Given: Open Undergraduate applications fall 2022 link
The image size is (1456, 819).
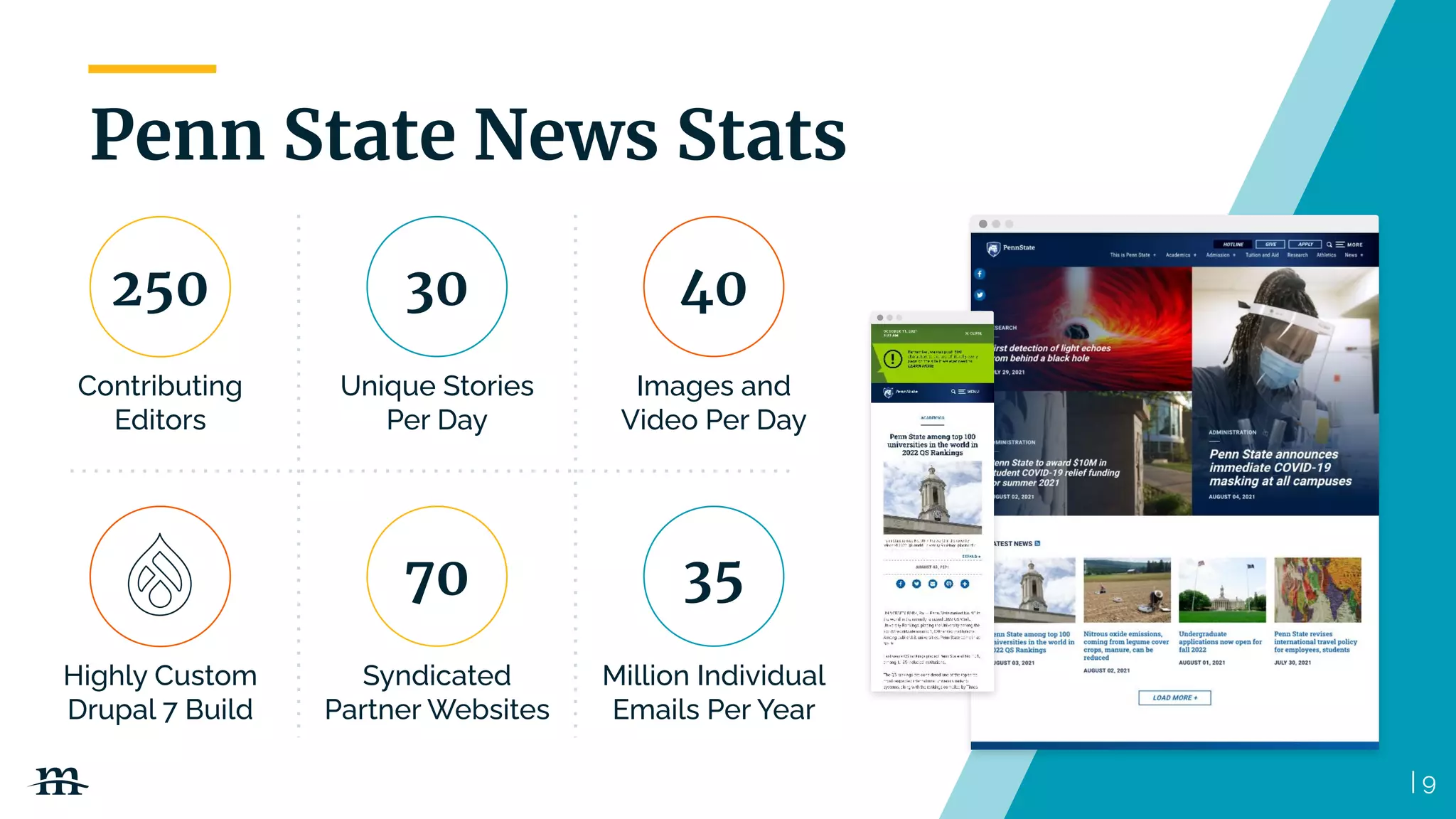Looking at the screenshot, I should click(x=1221, y=642).
